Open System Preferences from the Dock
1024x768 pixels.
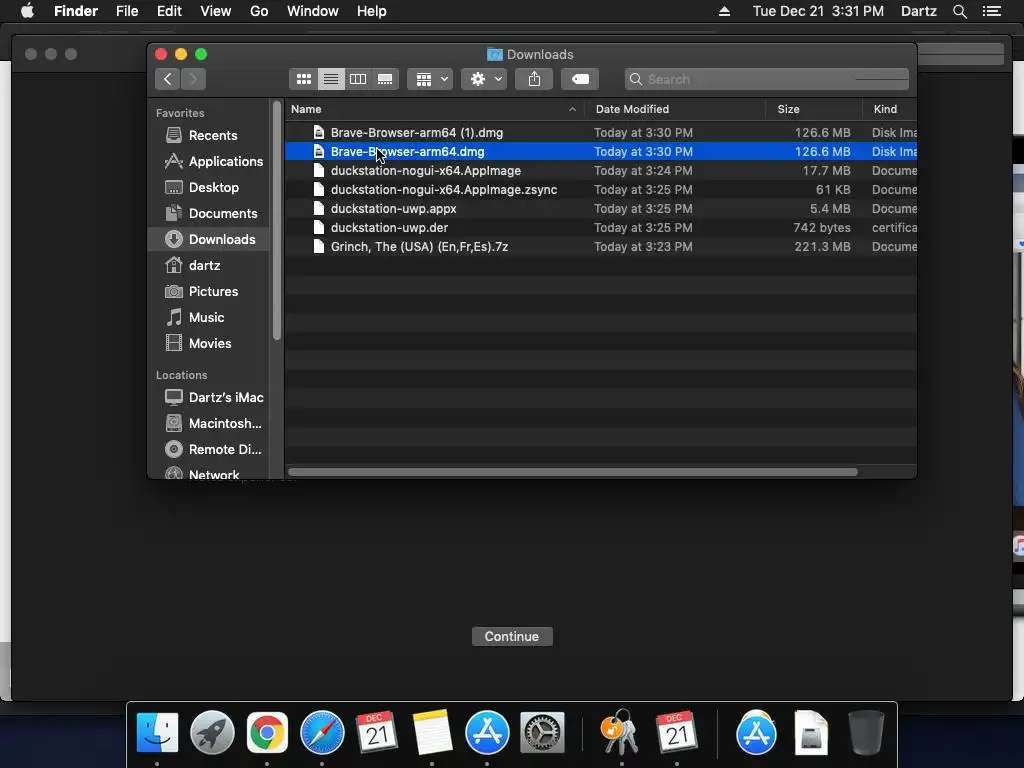tap(542, 733)
